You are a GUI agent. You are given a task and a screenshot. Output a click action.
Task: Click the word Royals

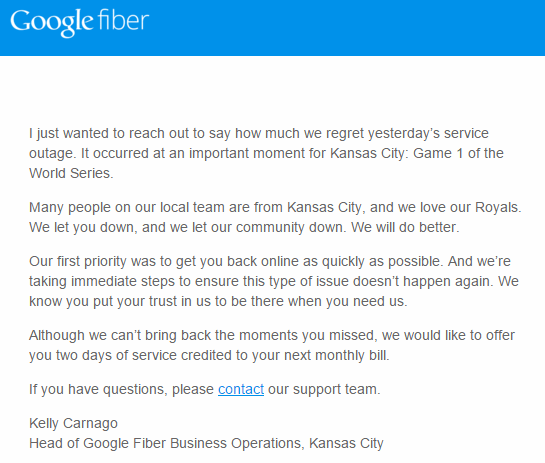(x=498, y=208)
